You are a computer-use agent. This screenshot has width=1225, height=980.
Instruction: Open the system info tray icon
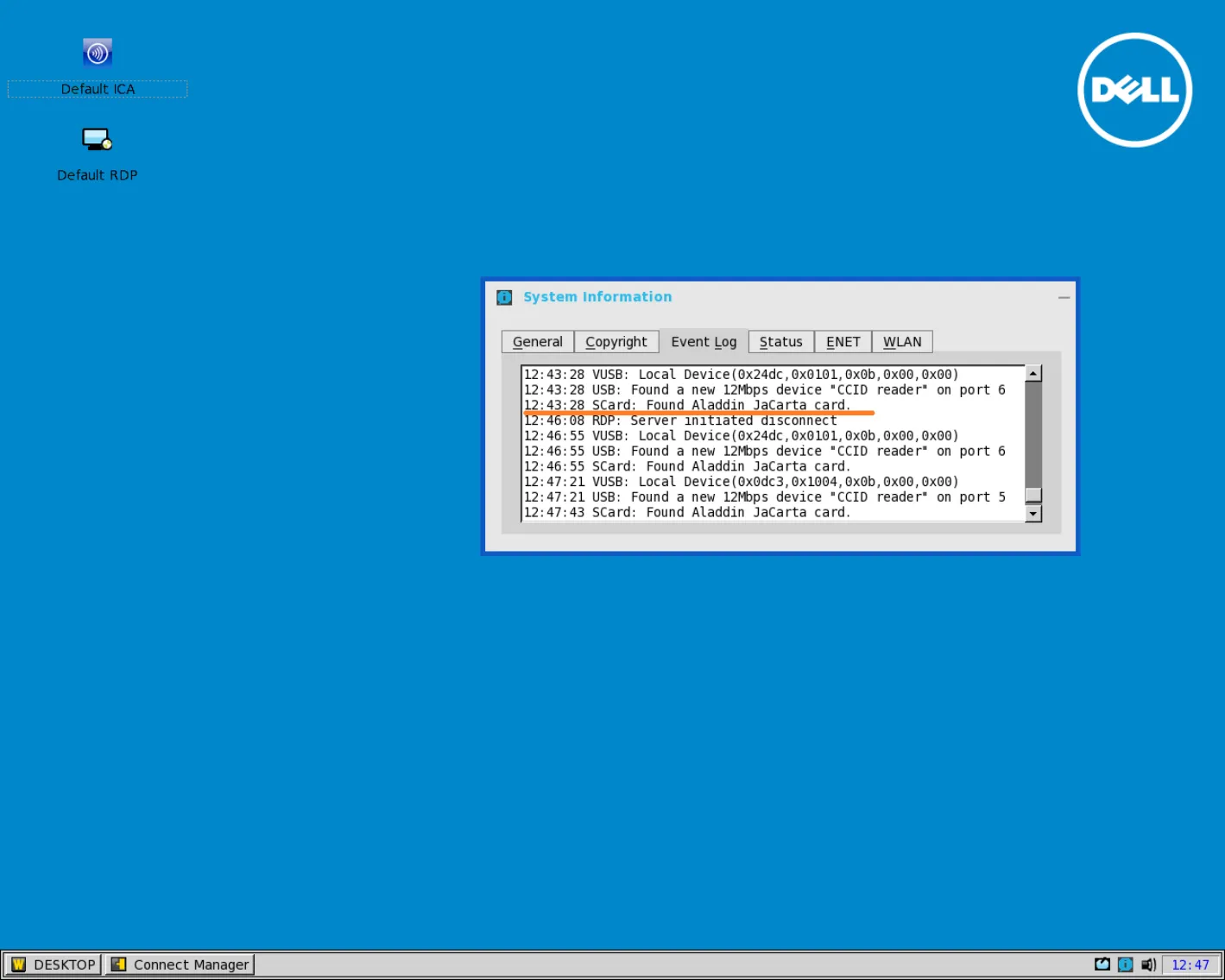(x=1125, y=964)
